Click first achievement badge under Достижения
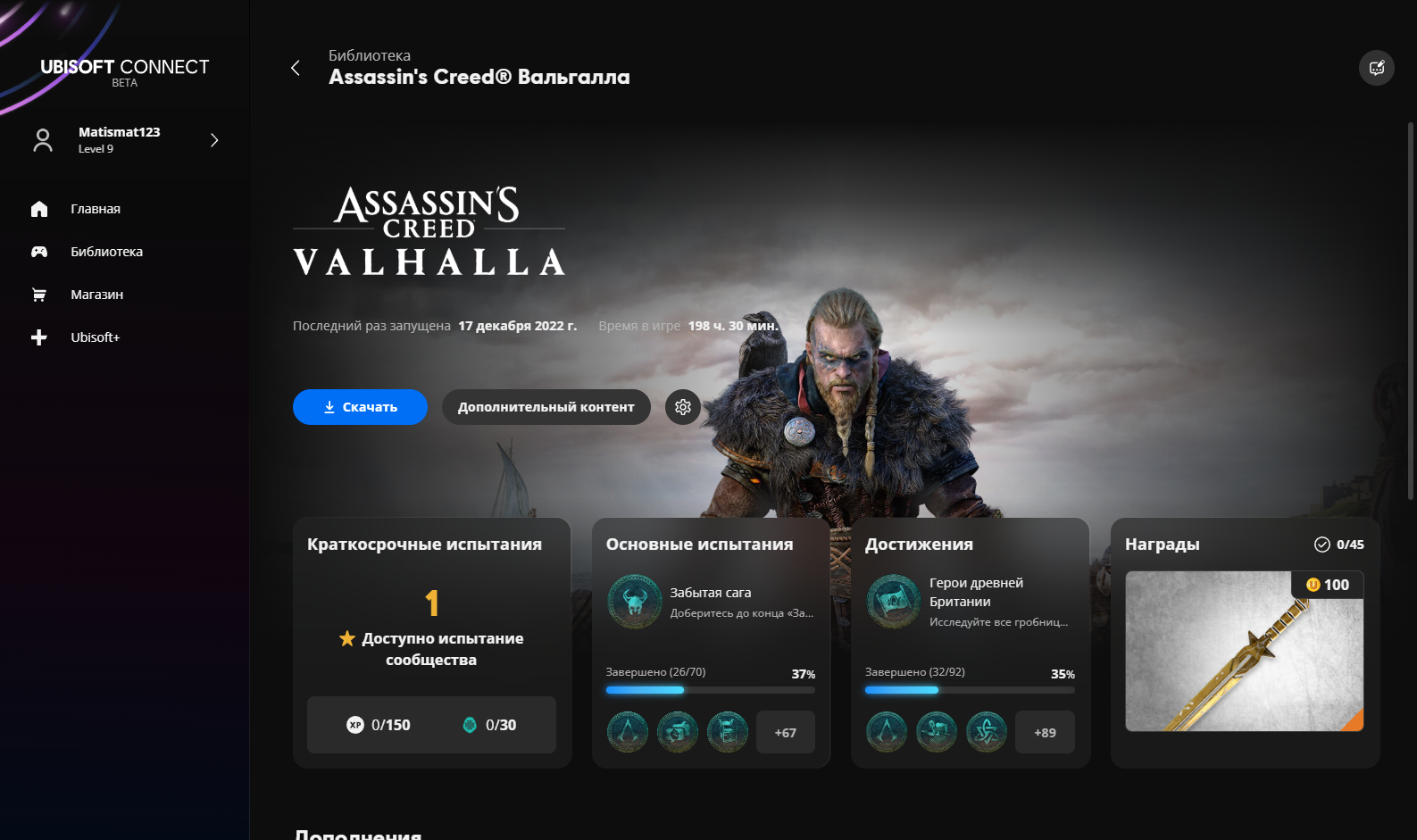The width and height of the screenshot is (1417, 840). 887,732
